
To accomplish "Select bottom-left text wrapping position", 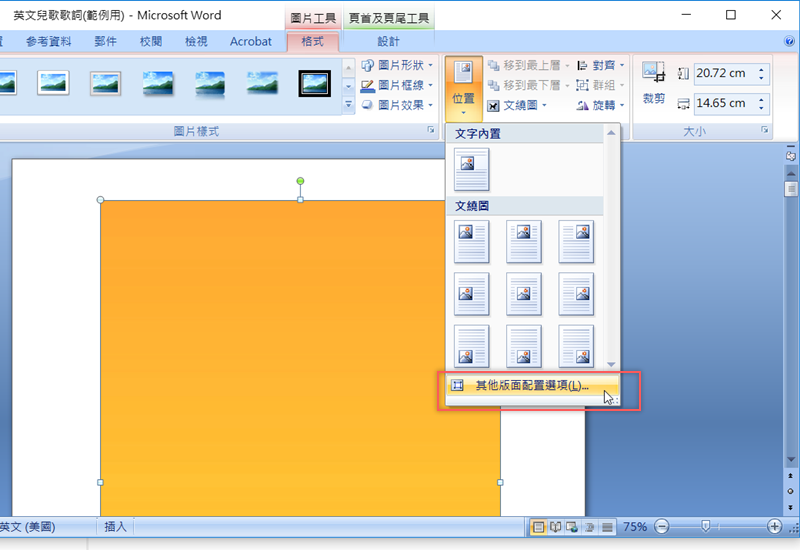I will pyautogui.click(x=471, y=346).
